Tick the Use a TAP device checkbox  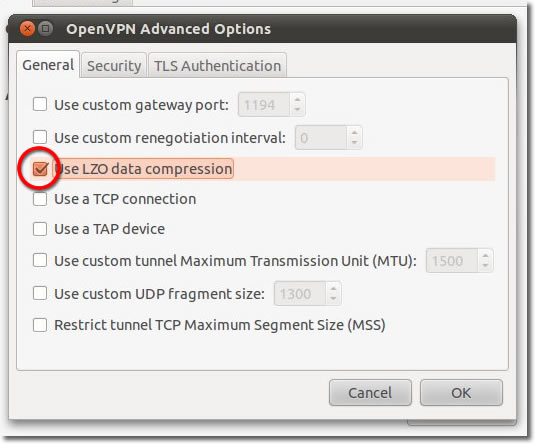(40, 229)
